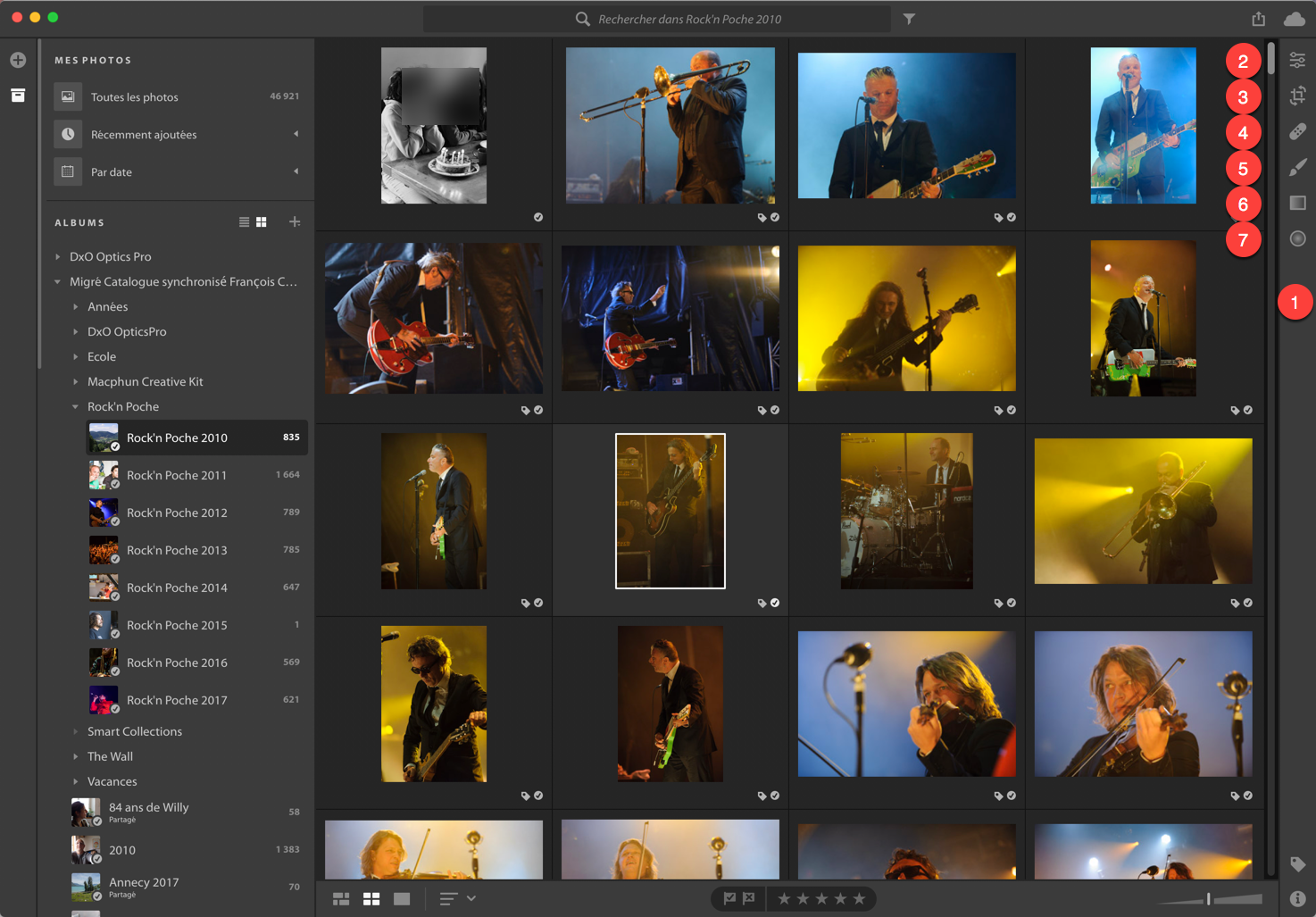Viewport: 1316px width, 917px height.
Task: Expand the Par date arrow
Action: [x=296, y=171]
